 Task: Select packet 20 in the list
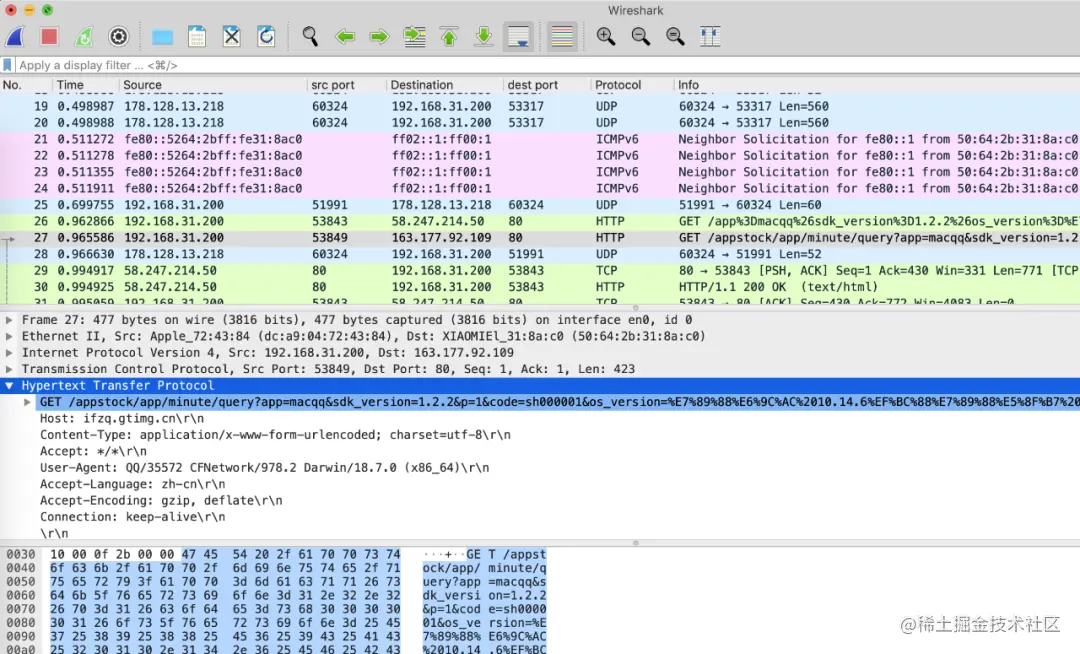pyautogui.click(x=540, y=123)
